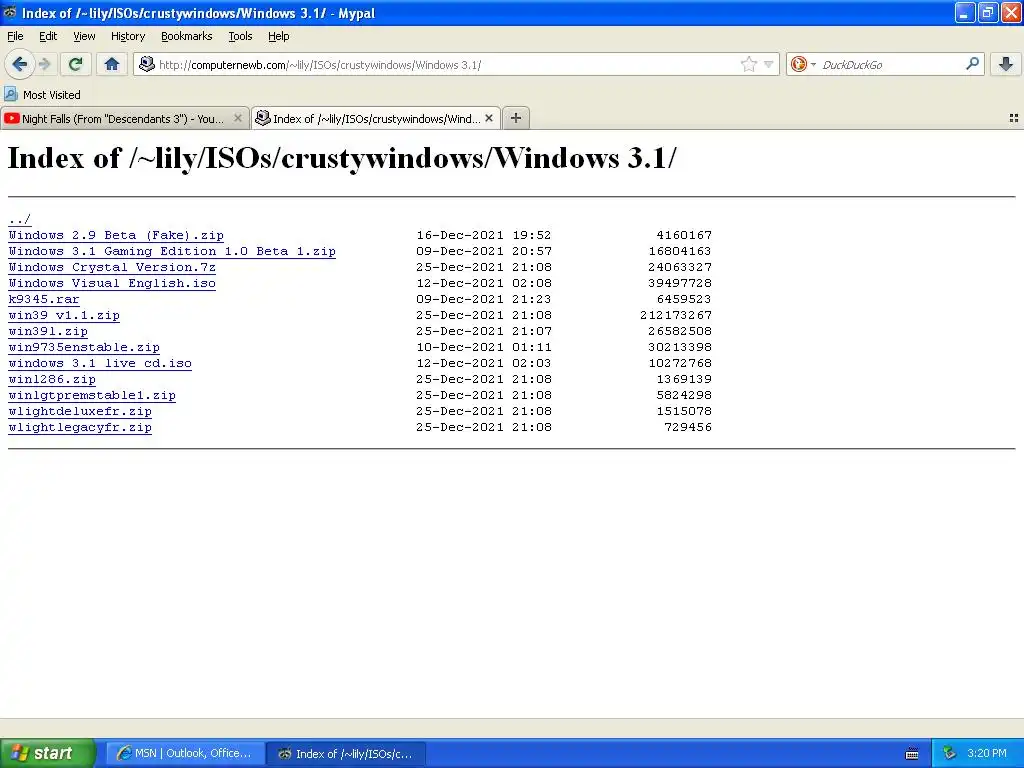Download wlightlegacyfr.zip file

[80, 427]
